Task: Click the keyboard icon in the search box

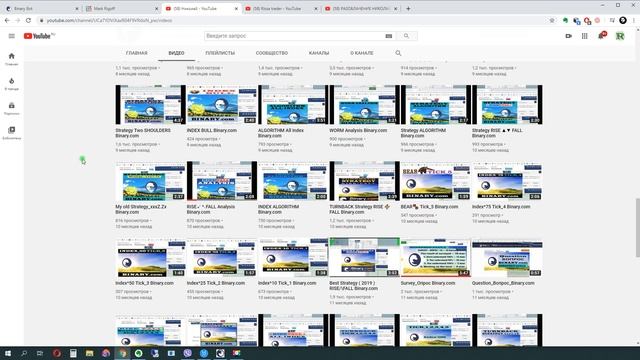Action: click(x=389, y=36)
